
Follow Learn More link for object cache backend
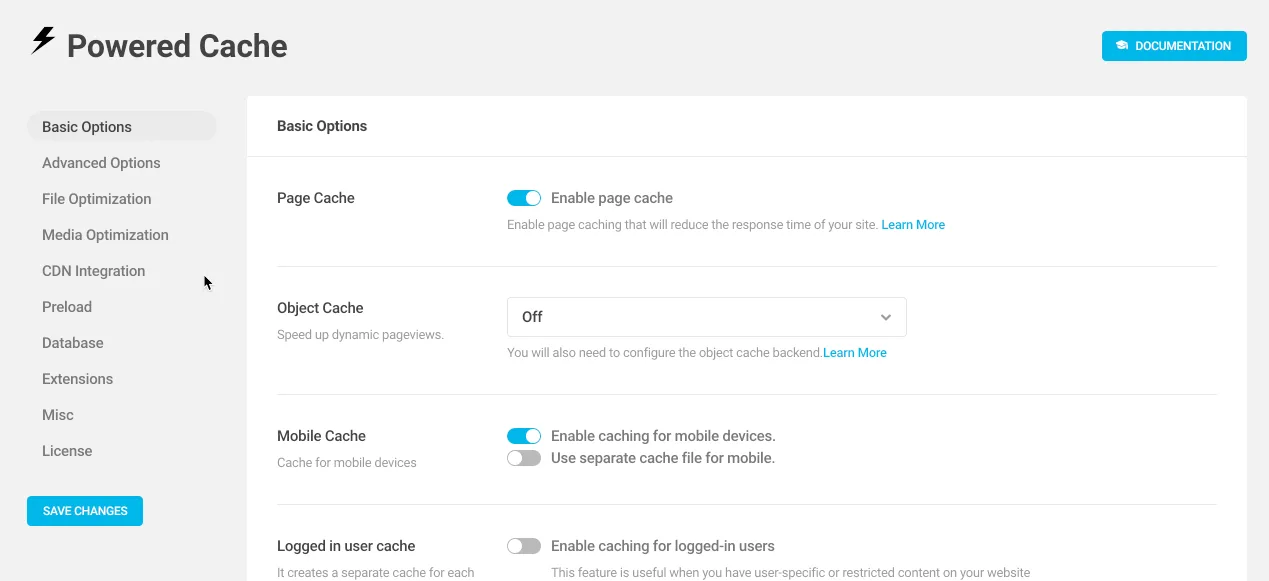[x=854, y=353]
